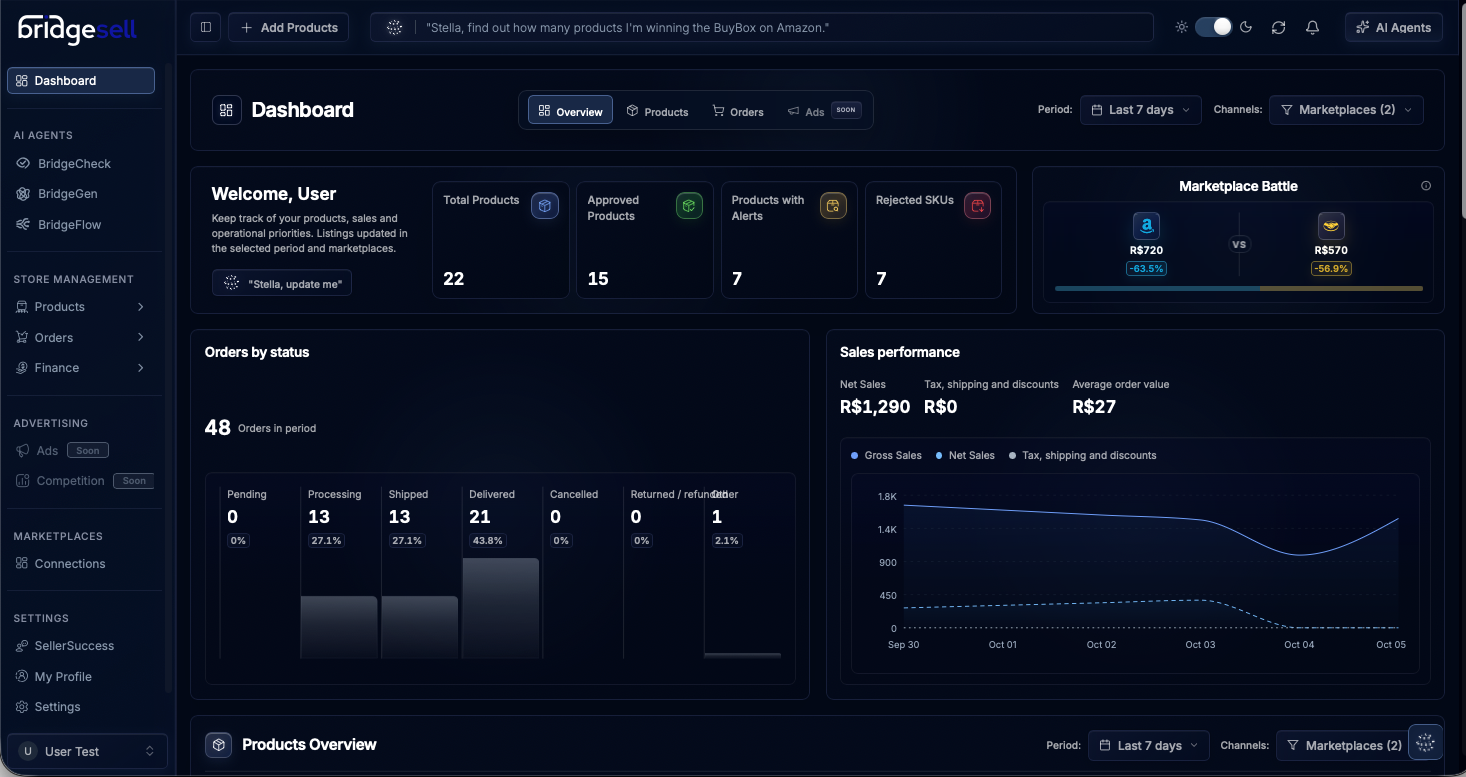1466x777 pixels.
Task: Open the Dashboard Marketplaces (2) channel dropdown
Action: point(1346,110)
